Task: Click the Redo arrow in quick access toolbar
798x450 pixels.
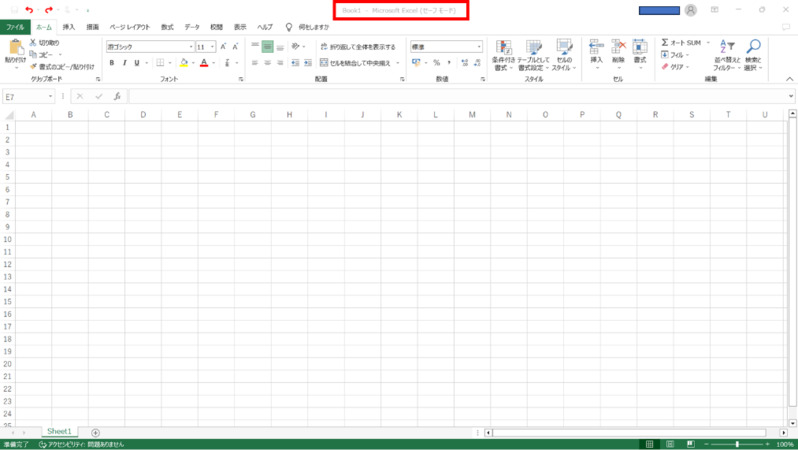Action: coord(49,10)
